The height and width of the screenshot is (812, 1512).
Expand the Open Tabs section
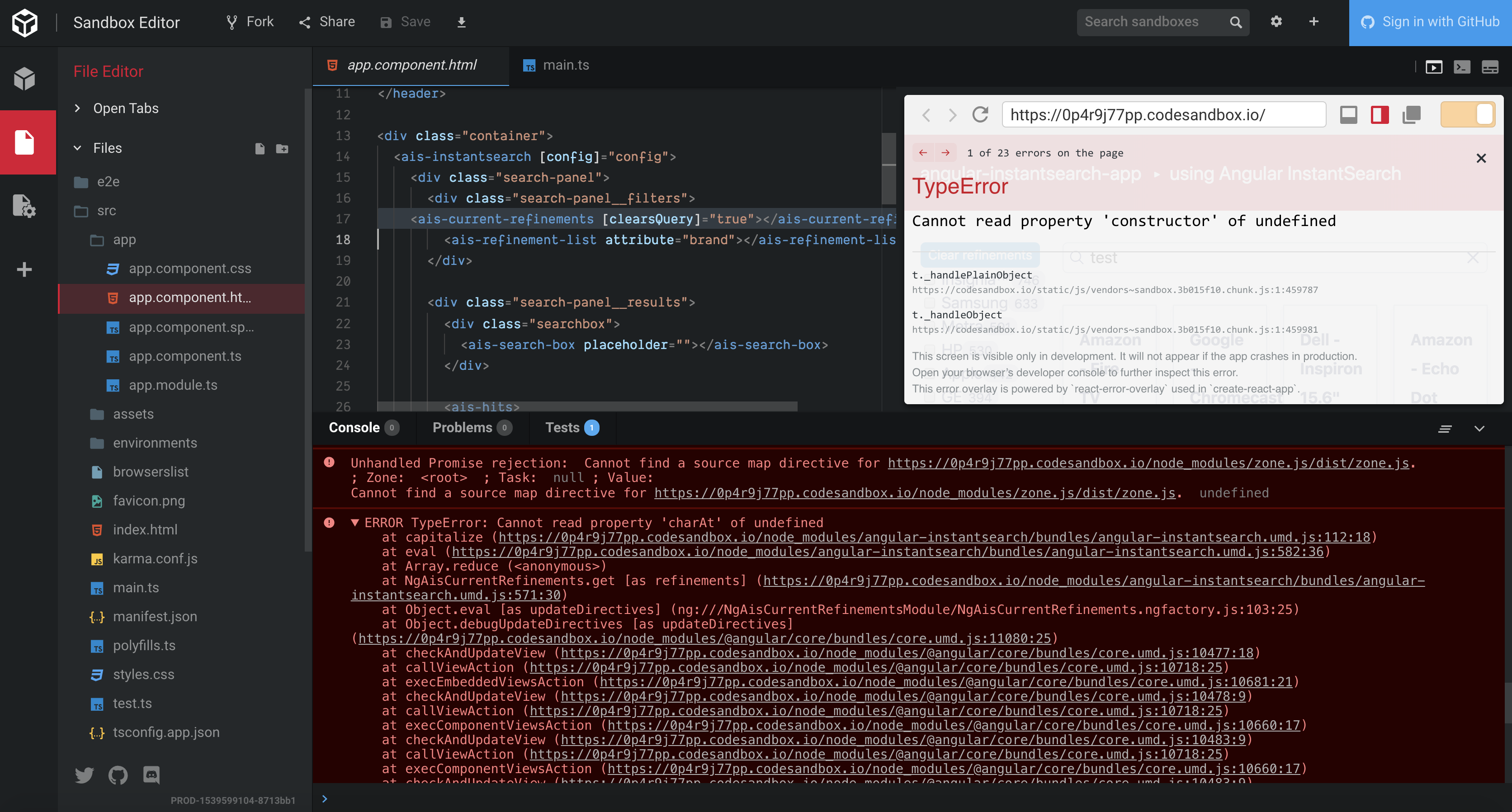[x=76, y=108]
